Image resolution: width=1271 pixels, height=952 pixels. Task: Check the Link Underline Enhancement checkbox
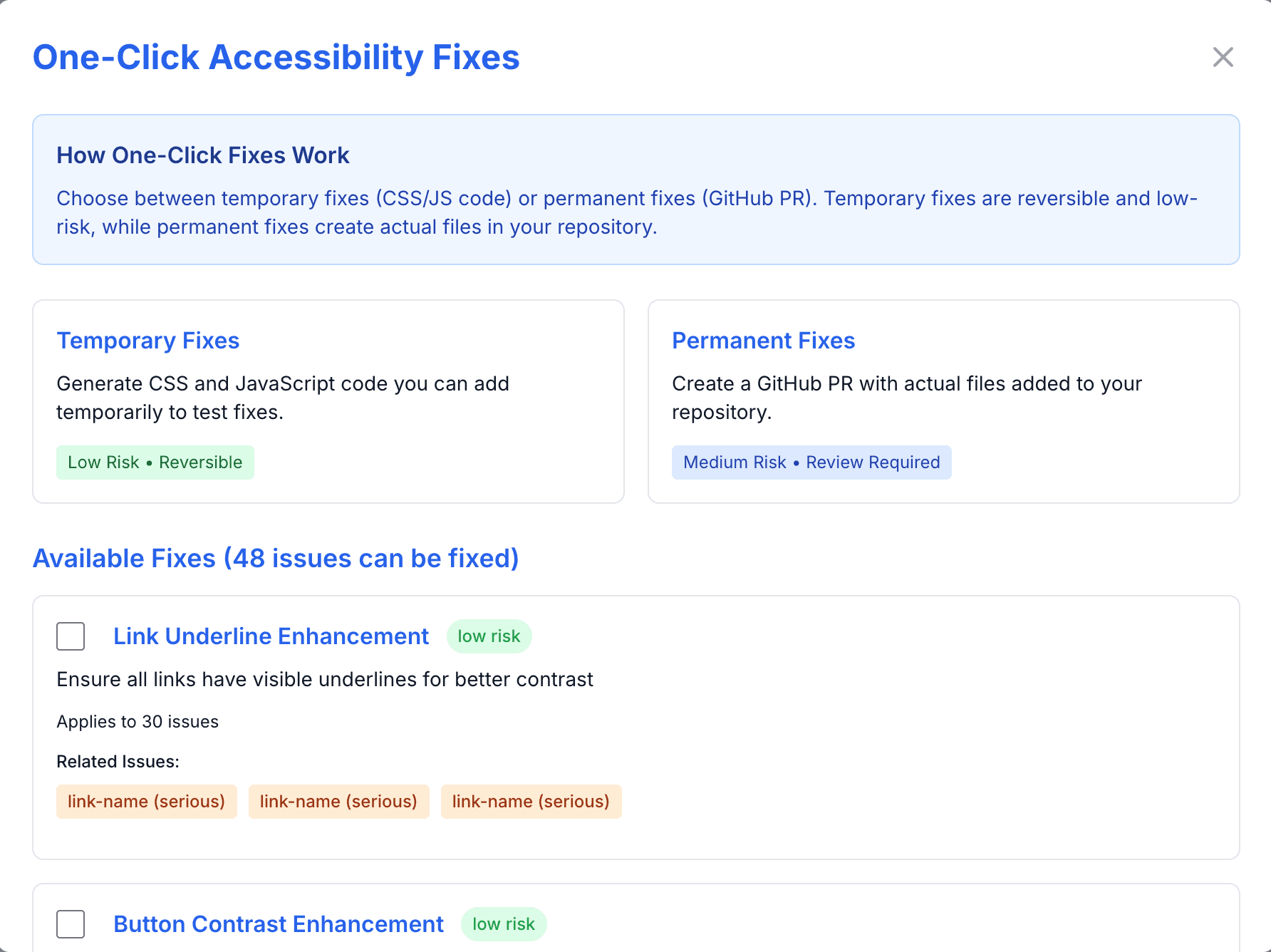tap(69, 636)
